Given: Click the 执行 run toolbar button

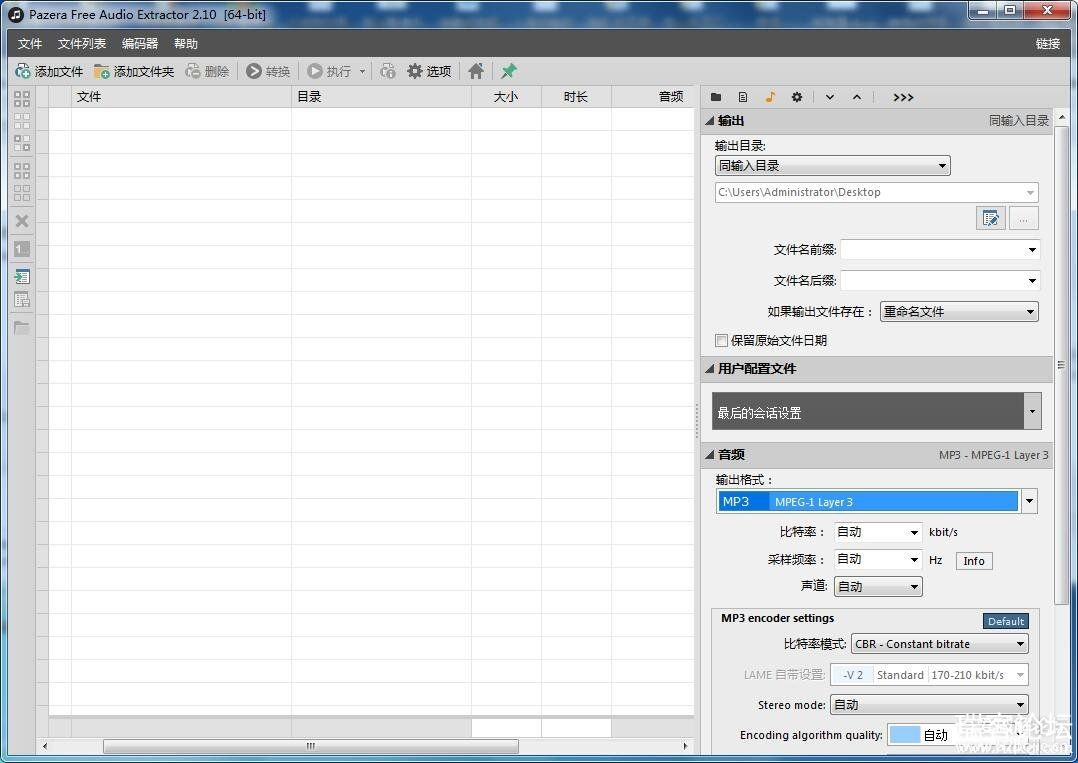Looking at the screenshot, I should click(x=329, y=71).
